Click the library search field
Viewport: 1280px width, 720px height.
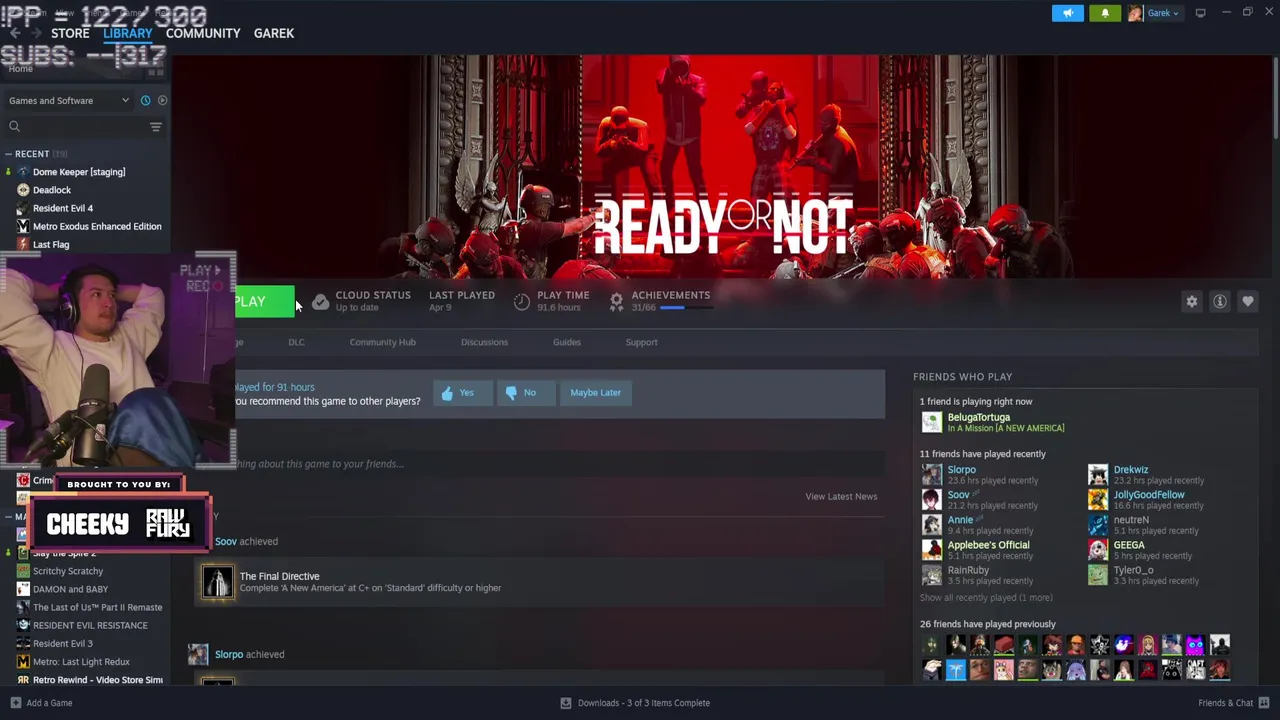[x=75, y=126]
